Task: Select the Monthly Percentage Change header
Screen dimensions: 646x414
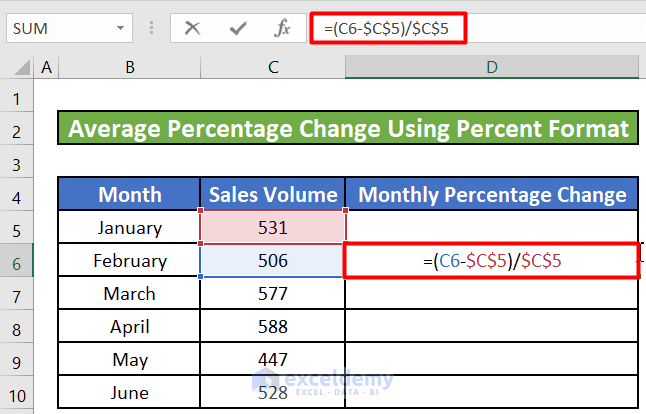Action: coord(492,195)
